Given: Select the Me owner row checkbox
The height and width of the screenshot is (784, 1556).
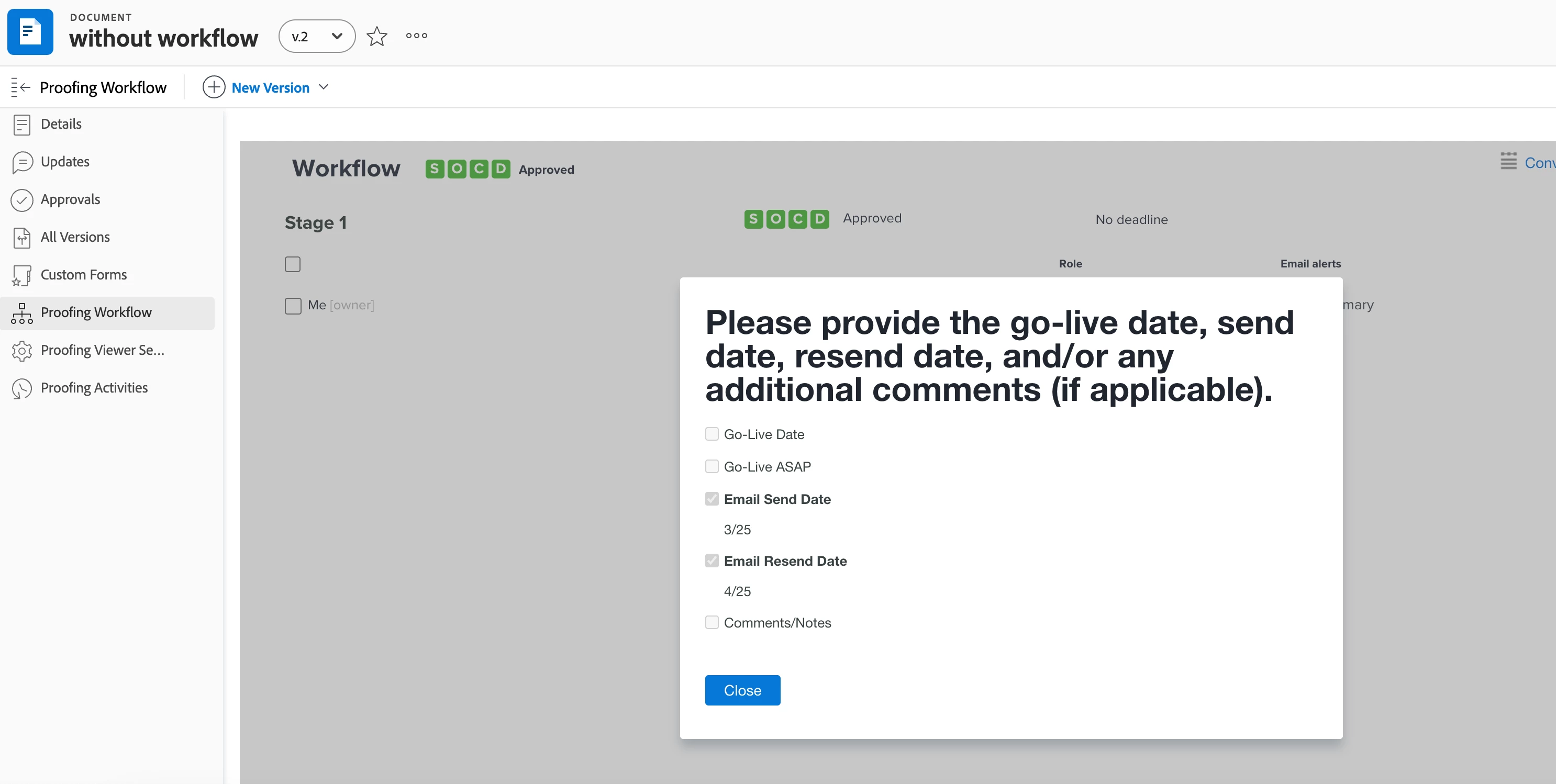Looking at the screenshot, I should tap(293, 306).
